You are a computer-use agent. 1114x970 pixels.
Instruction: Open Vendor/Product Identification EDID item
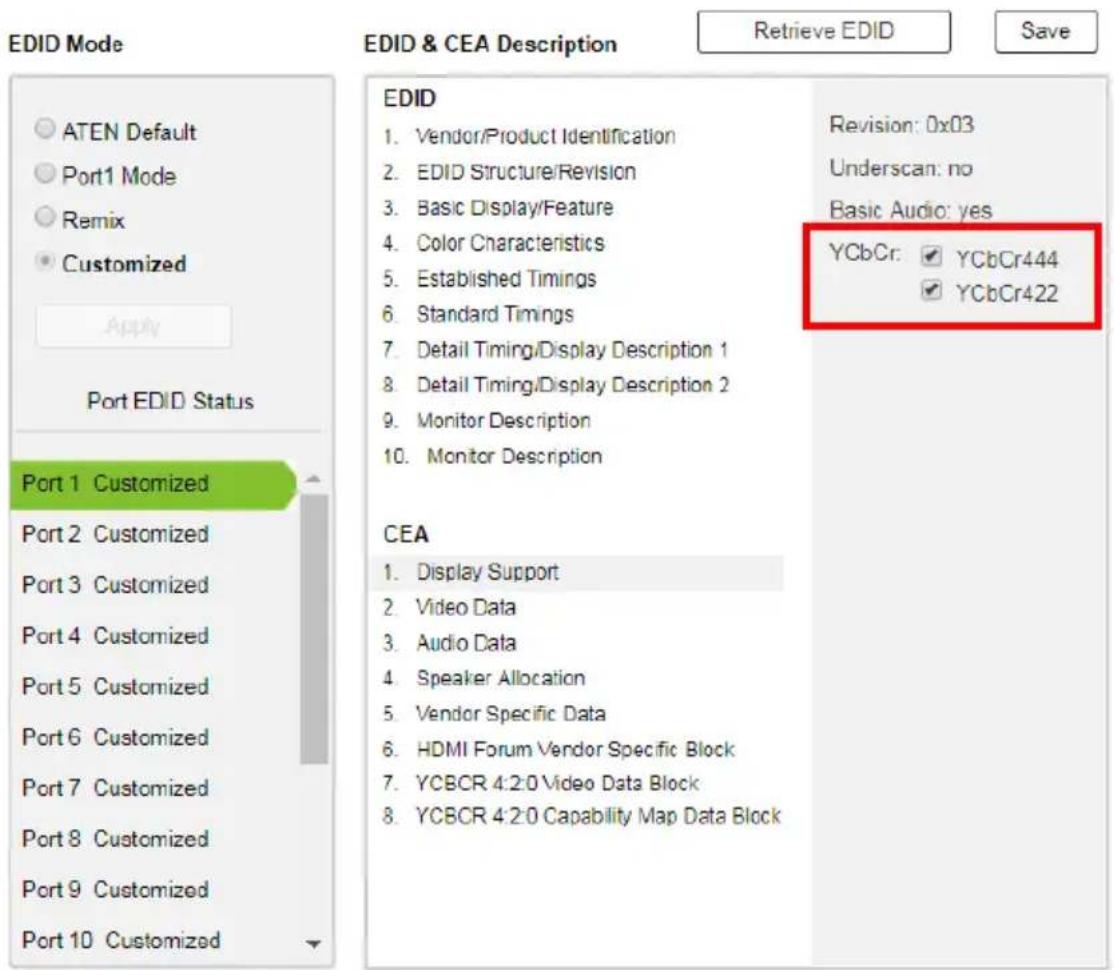click(529, 136)
